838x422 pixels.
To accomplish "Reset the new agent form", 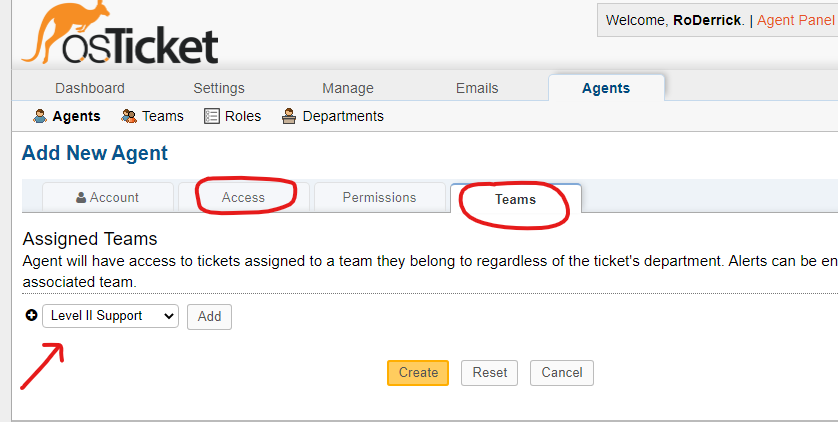I will click(490, 373).
